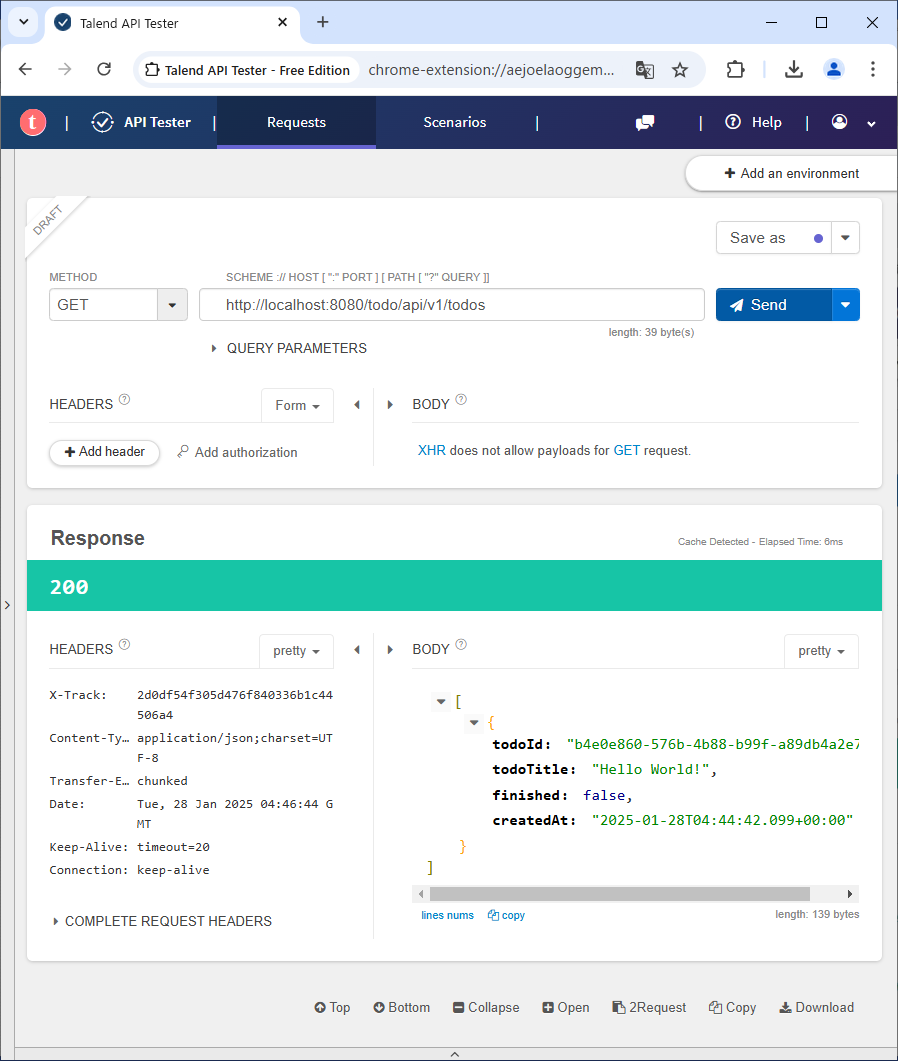The height and width of the screenshot is (1061, 898).
Task: Click the Talend logo icon
Action: point(33,122)
